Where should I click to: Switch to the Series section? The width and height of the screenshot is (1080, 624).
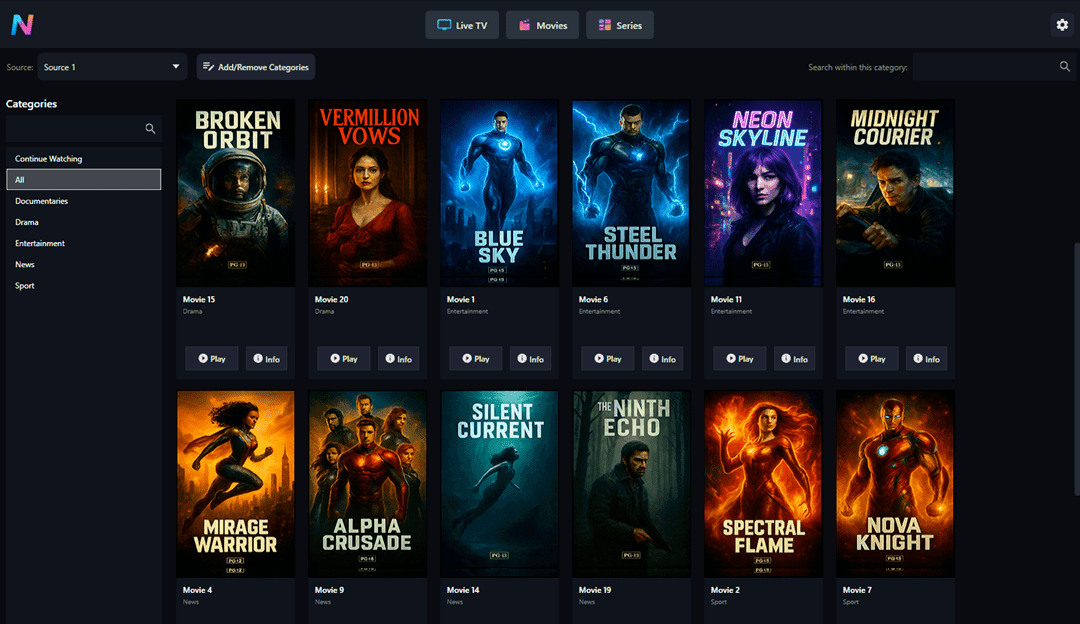coord(619,25)
